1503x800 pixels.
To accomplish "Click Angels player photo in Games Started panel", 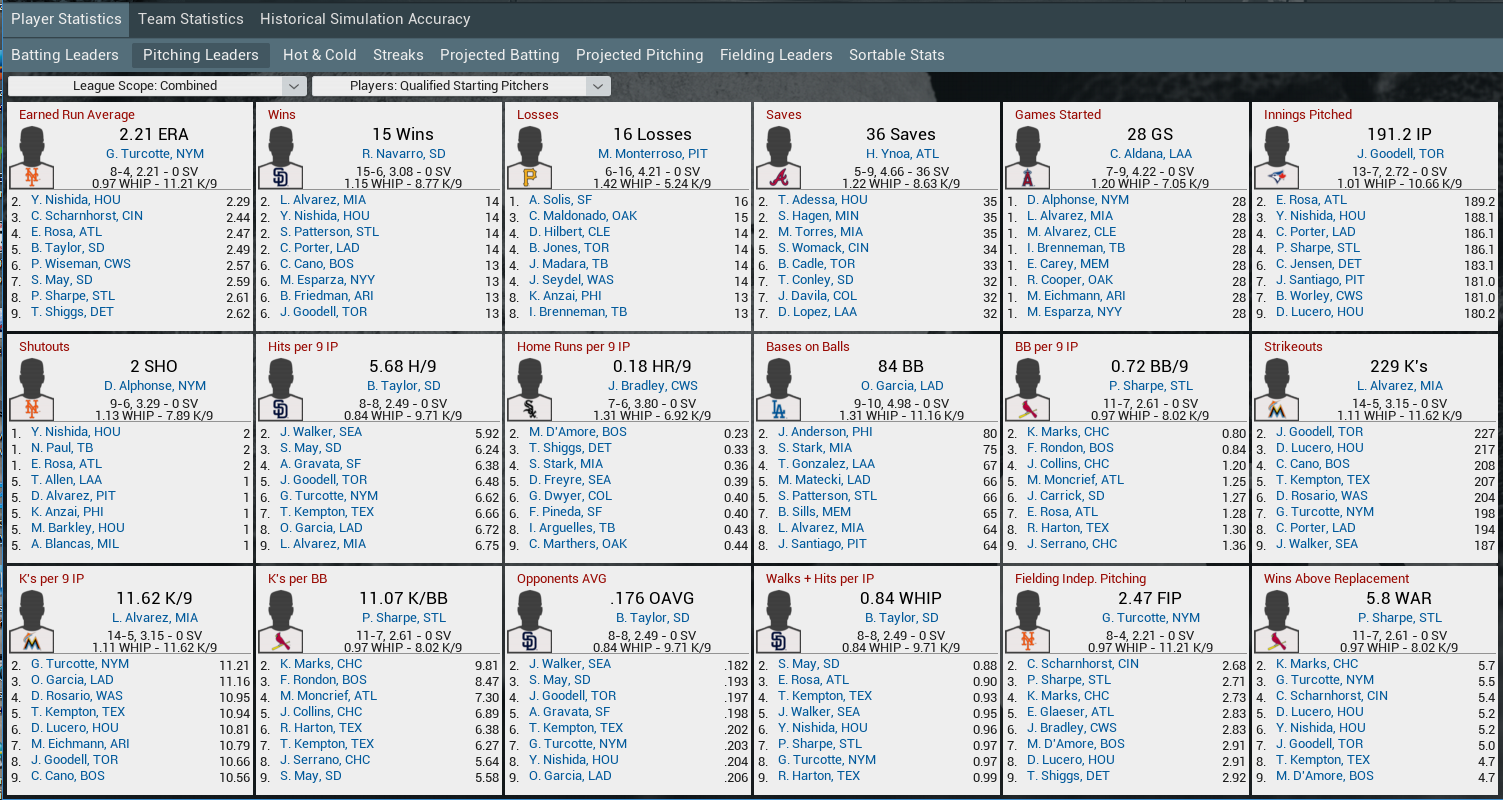I will pos(1027,158).
